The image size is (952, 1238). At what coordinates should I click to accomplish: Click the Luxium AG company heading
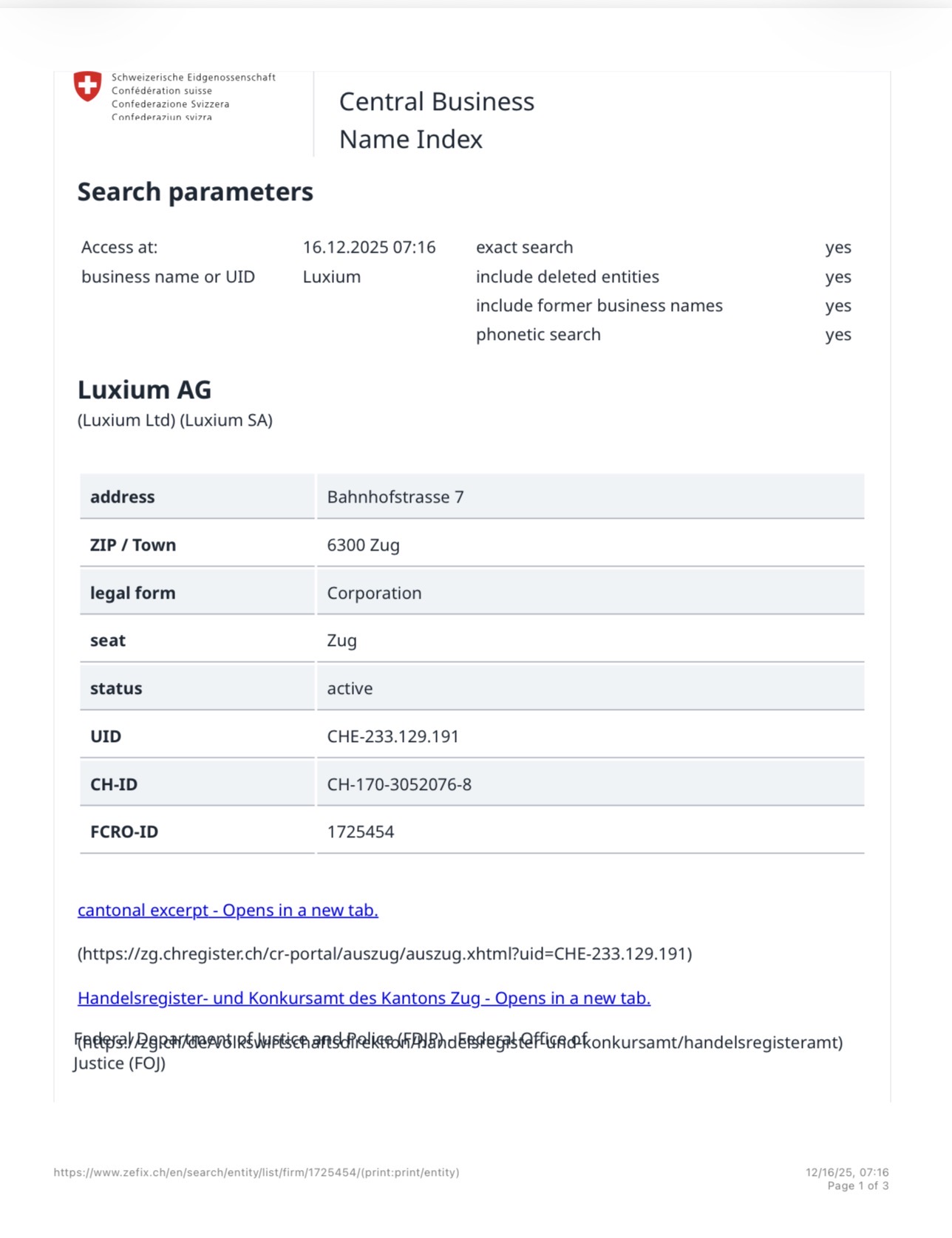point(144,390)
